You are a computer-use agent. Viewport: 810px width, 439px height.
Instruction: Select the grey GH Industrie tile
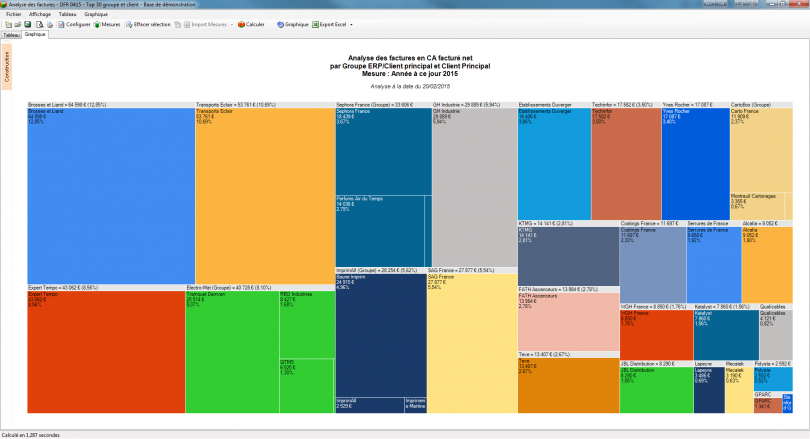click(x=474, y=187)
